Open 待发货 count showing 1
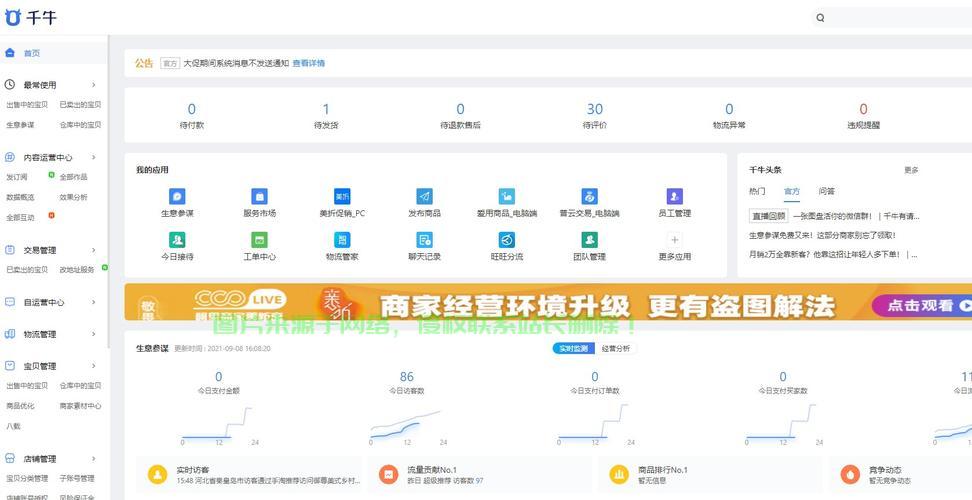Image resolution: width=972 pixels, height=500 pixels. pyautogui.click(x=326, y=116)
